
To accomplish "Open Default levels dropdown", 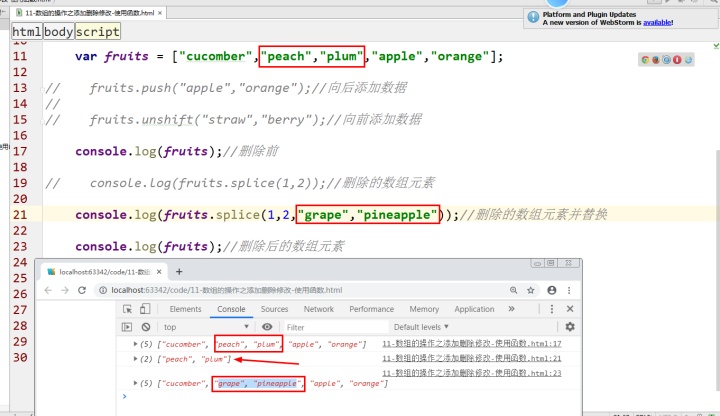I will coord(421,327).
